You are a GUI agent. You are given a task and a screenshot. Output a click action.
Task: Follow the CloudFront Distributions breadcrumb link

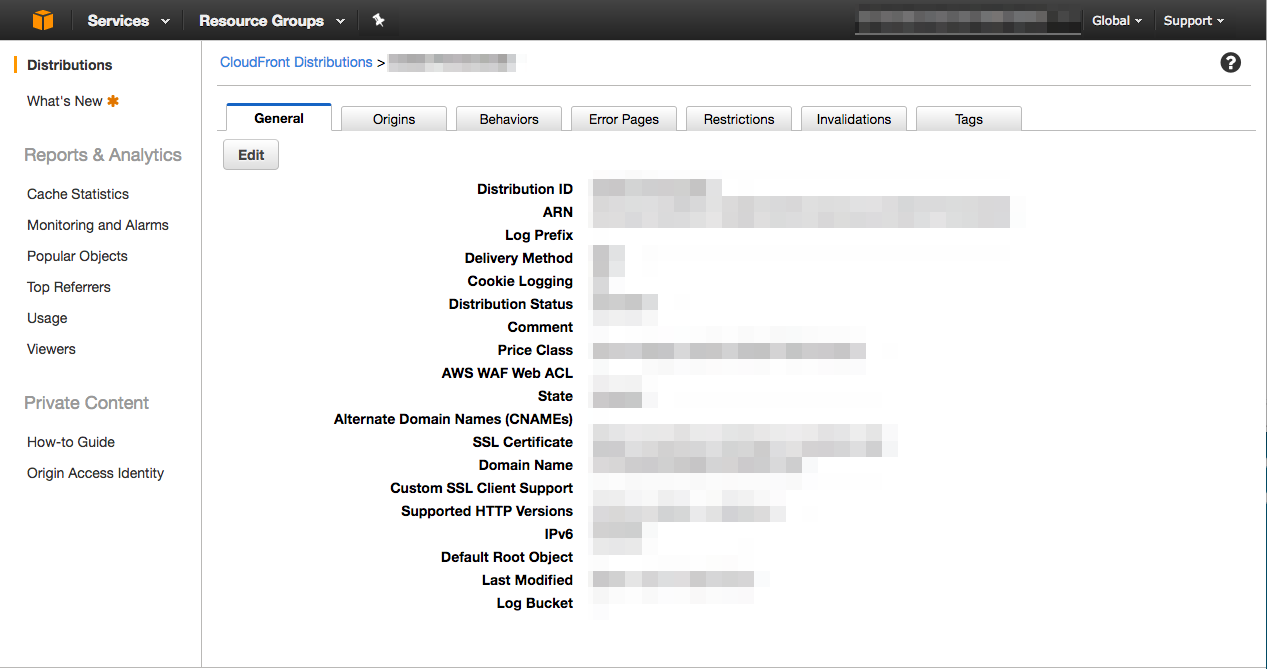coord(296,62)
